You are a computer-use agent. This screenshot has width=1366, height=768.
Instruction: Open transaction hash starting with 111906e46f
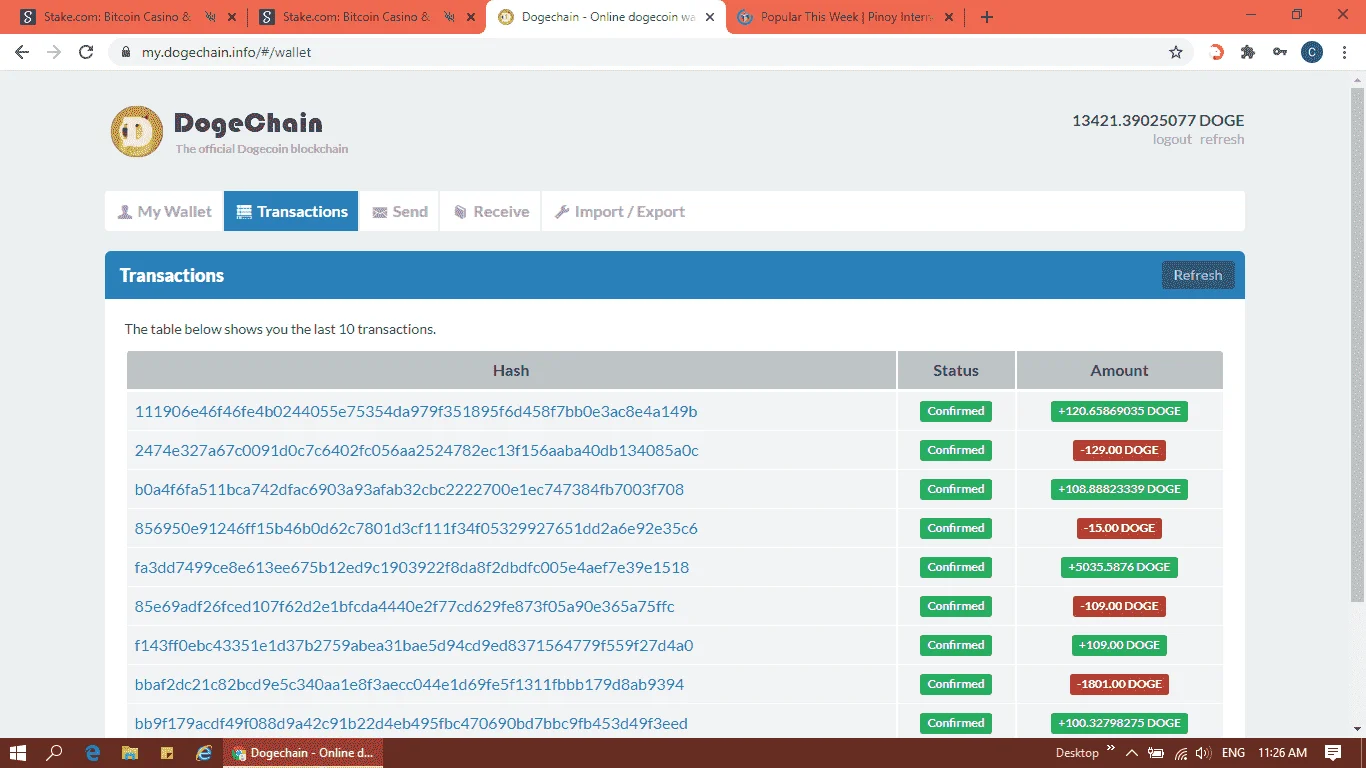point(416,411)
